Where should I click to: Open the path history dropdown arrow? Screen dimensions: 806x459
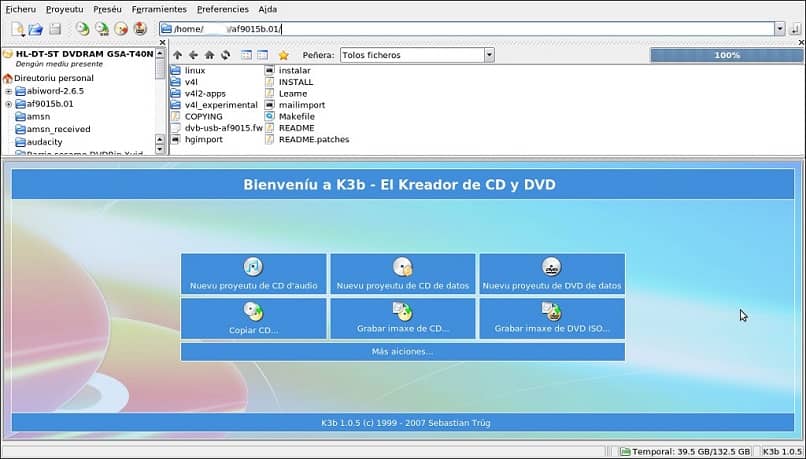click(780, 29)
